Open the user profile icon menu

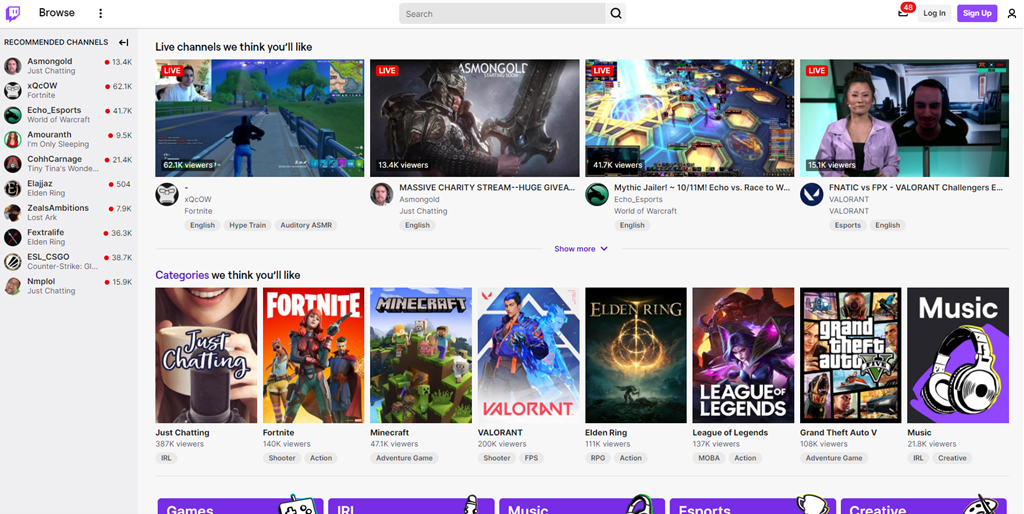tap(1012, 13)
